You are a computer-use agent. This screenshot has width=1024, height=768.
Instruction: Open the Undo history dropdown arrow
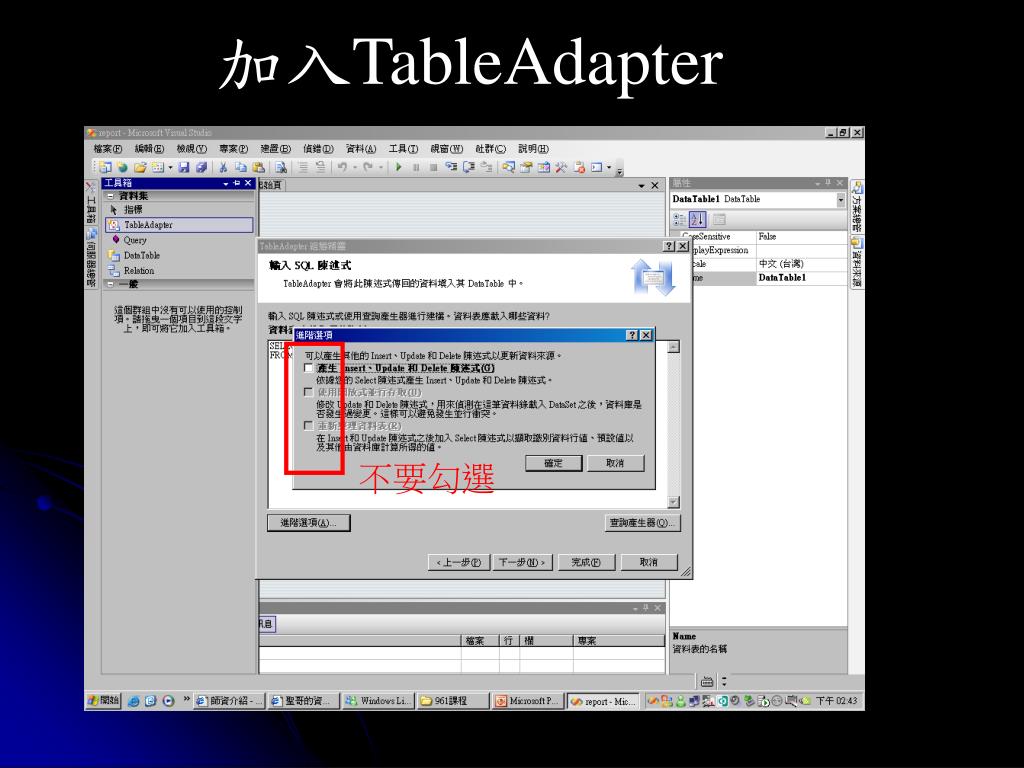pos(355,168)
